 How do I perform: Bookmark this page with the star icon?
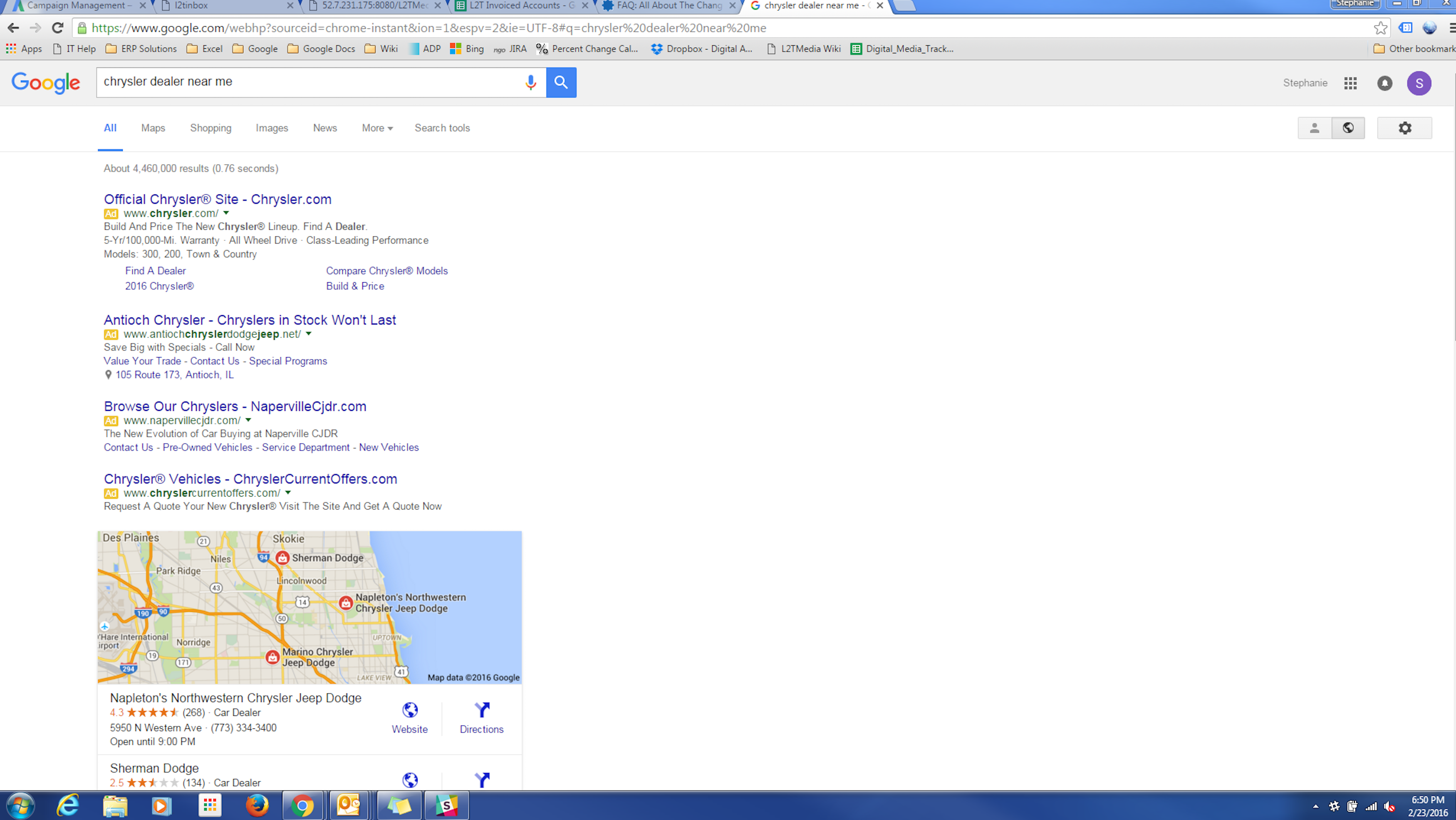click(x=1380, y=28)
